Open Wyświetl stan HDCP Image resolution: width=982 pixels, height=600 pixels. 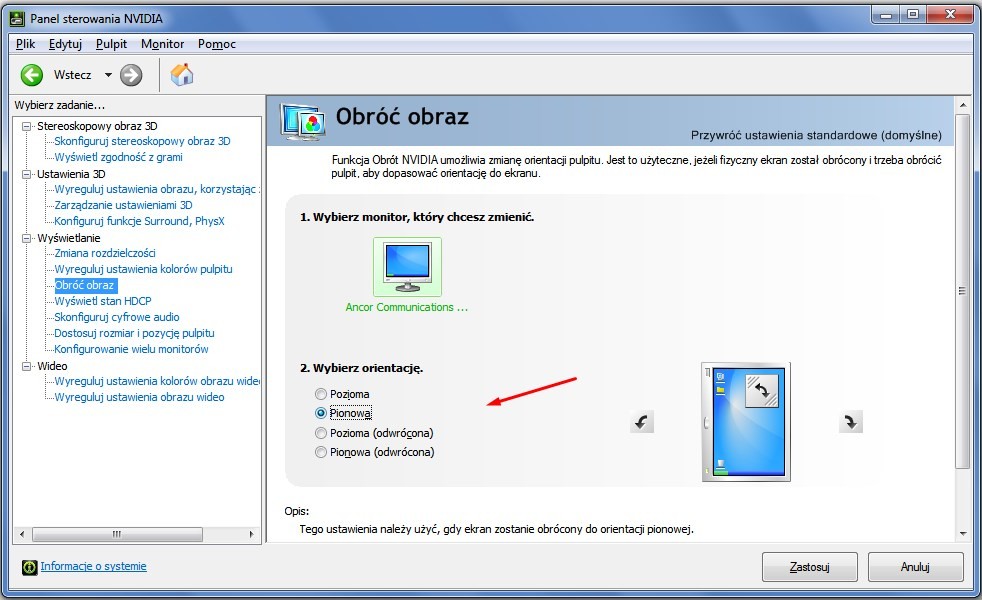point(103,301)
